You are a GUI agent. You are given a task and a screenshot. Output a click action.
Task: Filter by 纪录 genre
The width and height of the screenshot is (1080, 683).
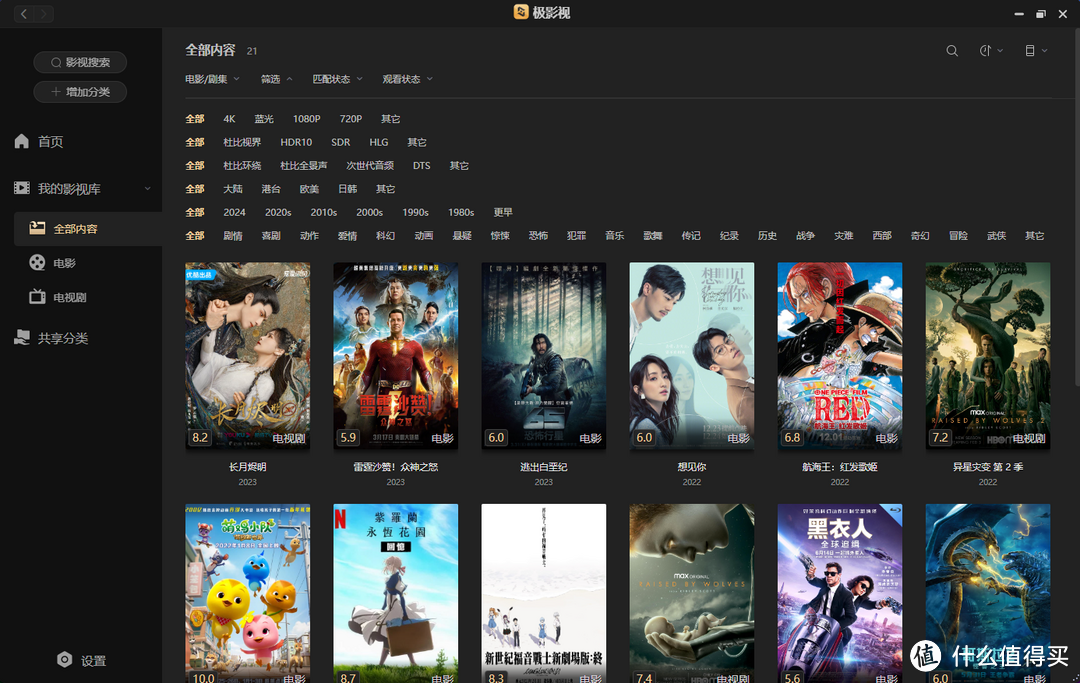(729, 236)
